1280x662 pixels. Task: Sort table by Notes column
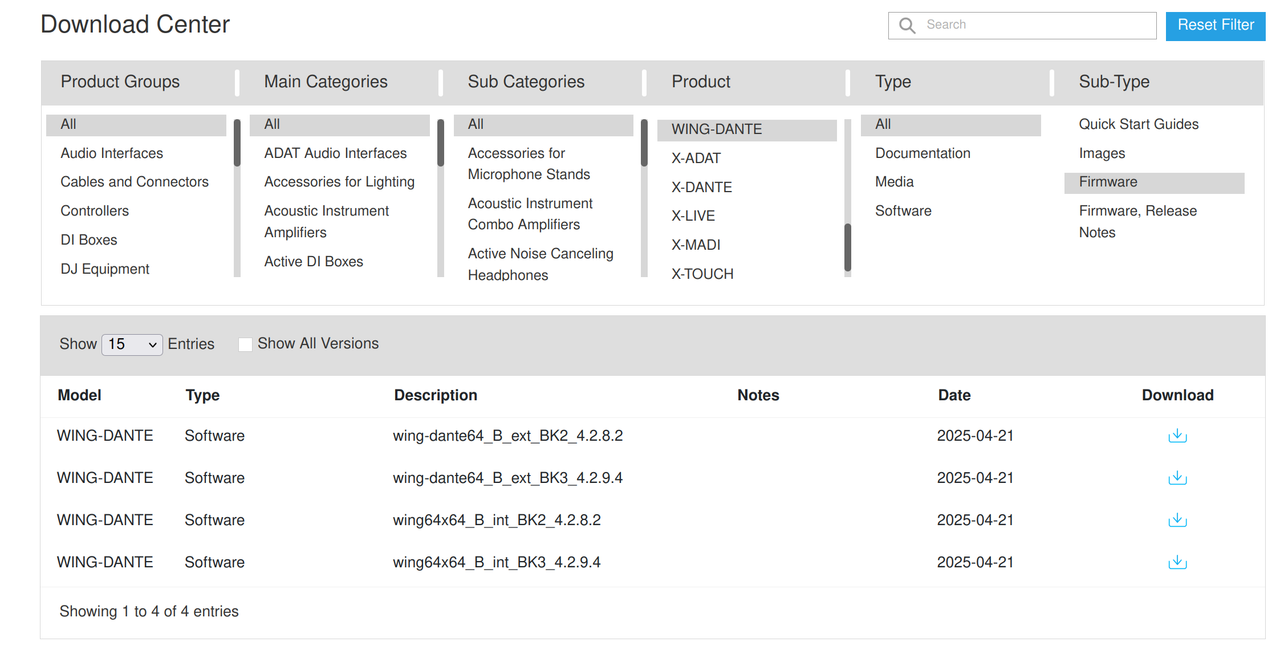point(758,396)
